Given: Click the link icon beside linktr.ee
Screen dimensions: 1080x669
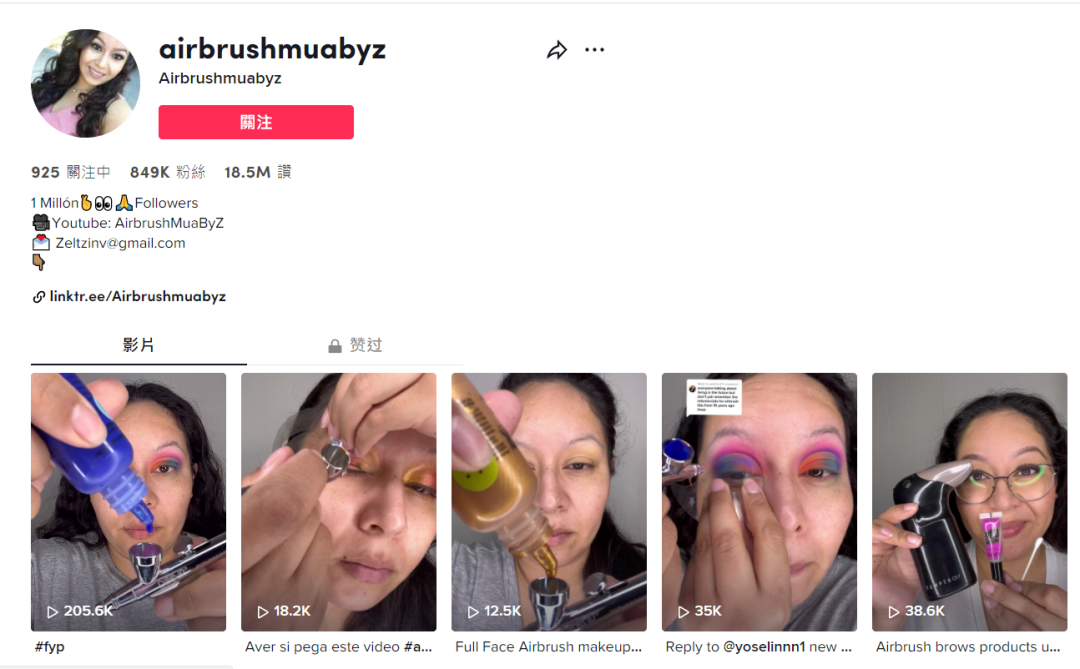Looking at the screenshot, I should [39, 297].
